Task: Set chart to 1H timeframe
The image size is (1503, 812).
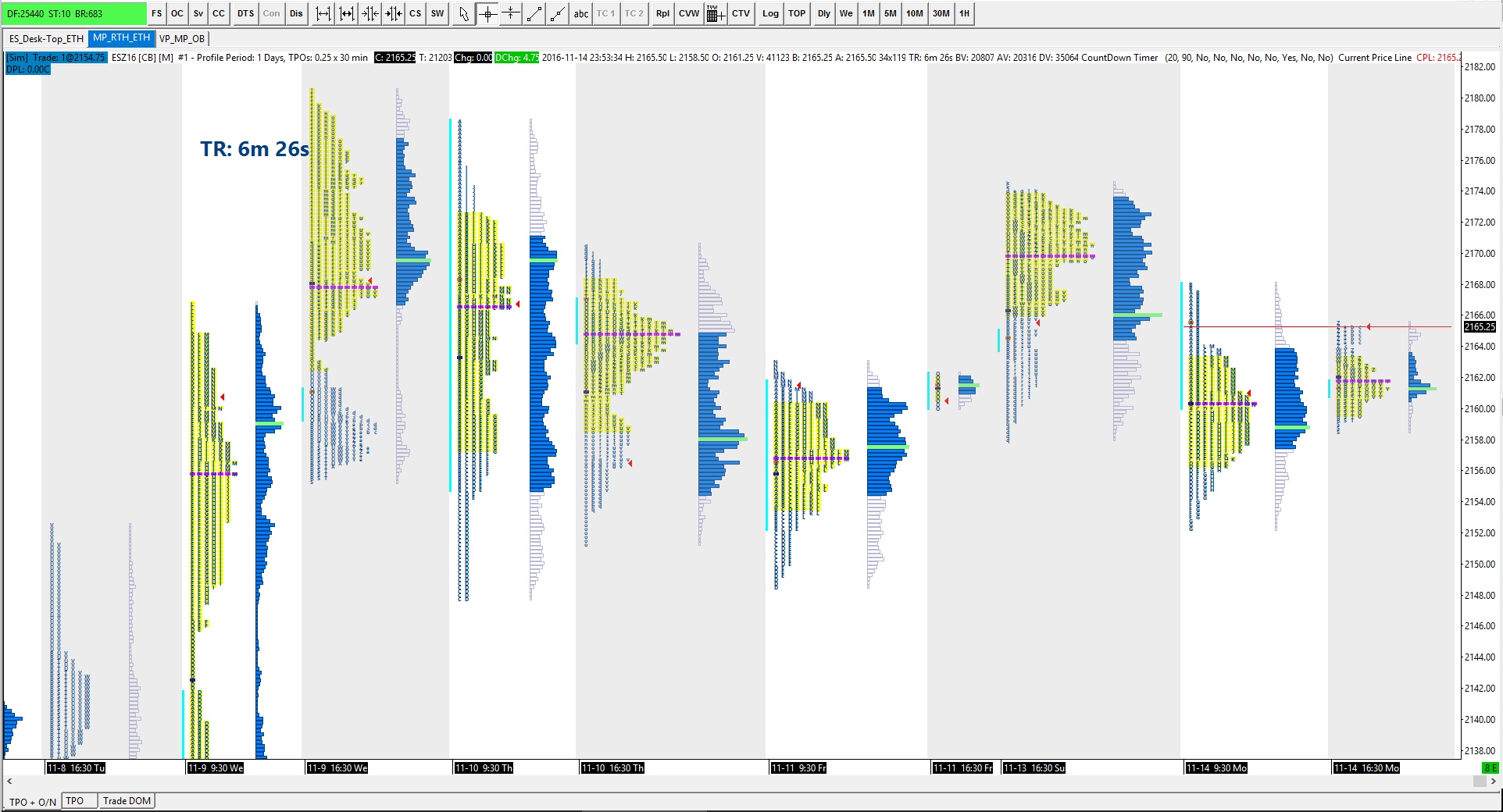Action: click(965, 14)
